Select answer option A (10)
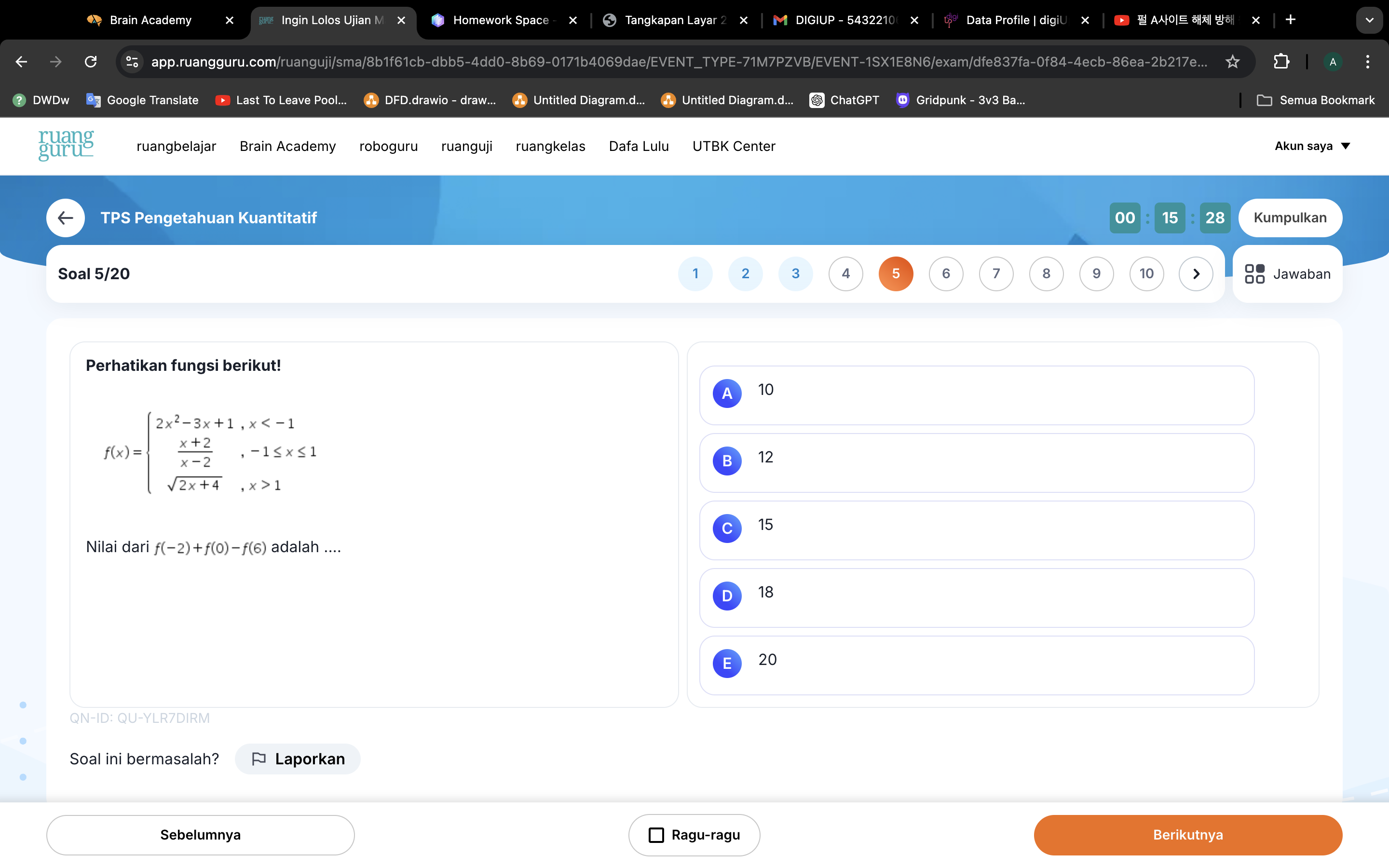 point(976,393)
